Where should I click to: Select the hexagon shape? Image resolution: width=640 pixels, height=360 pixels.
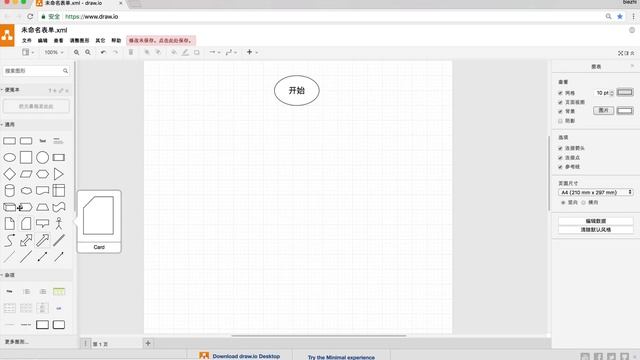pos(42,174)
